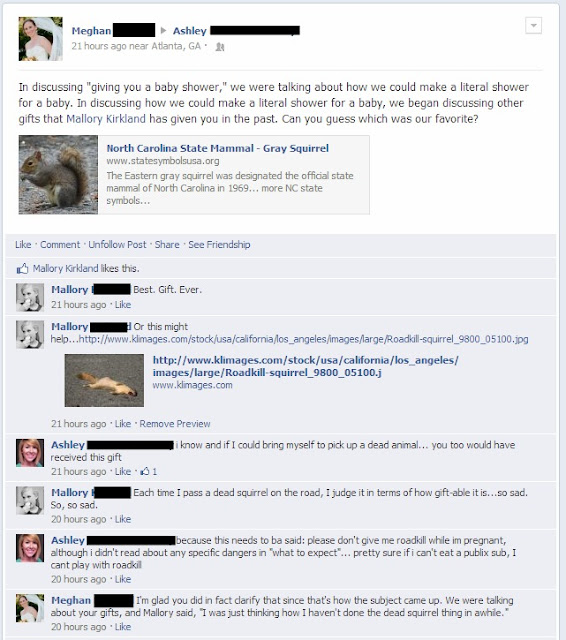566x640 pixels.
Task: Open the roadkill squirrel preview image
Action: [104, 380]
